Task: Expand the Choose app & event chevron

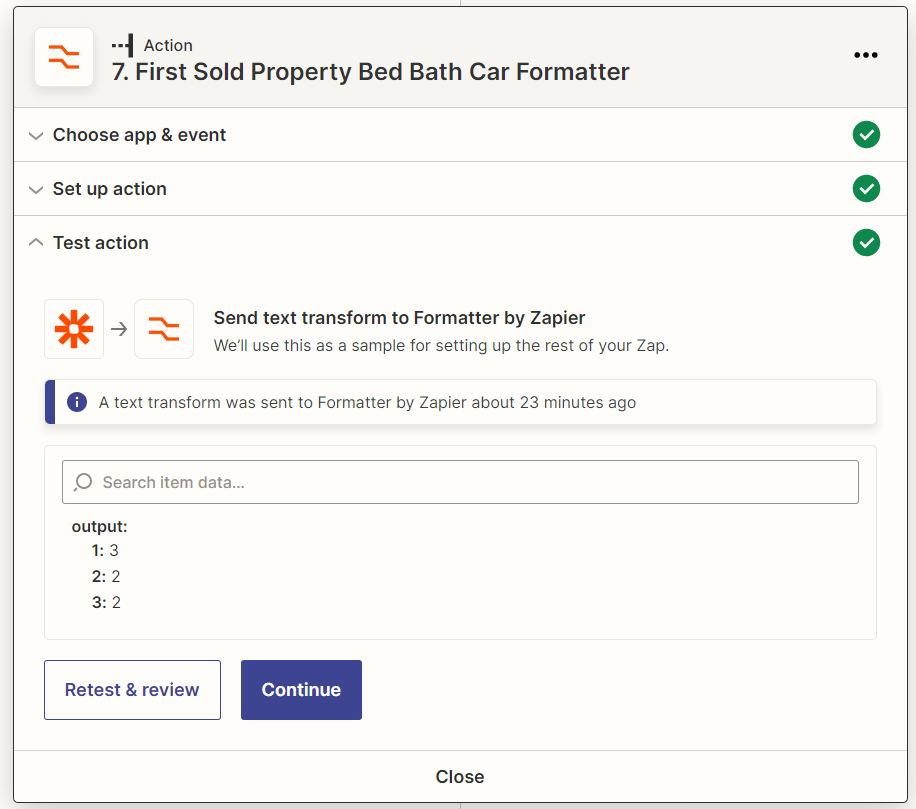Action: tap(36, 136)
